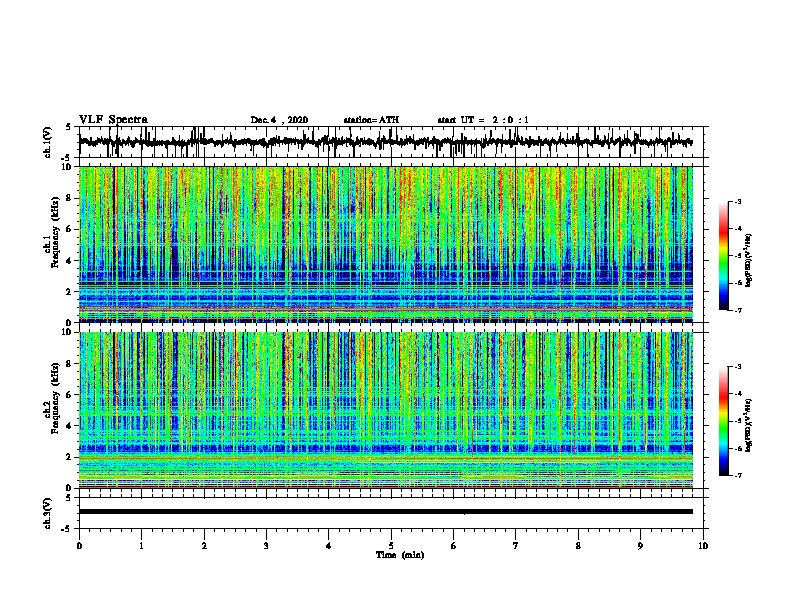Screen dimensions: 792x612
Task: Click the ch.1 spectrogram color scale bar
Action: [x=723, y=256]
